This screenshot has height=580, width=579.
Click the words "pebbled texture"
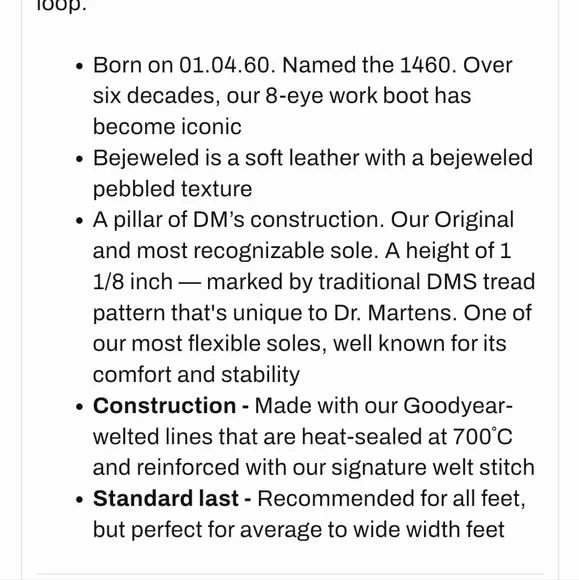pos(172,189)
